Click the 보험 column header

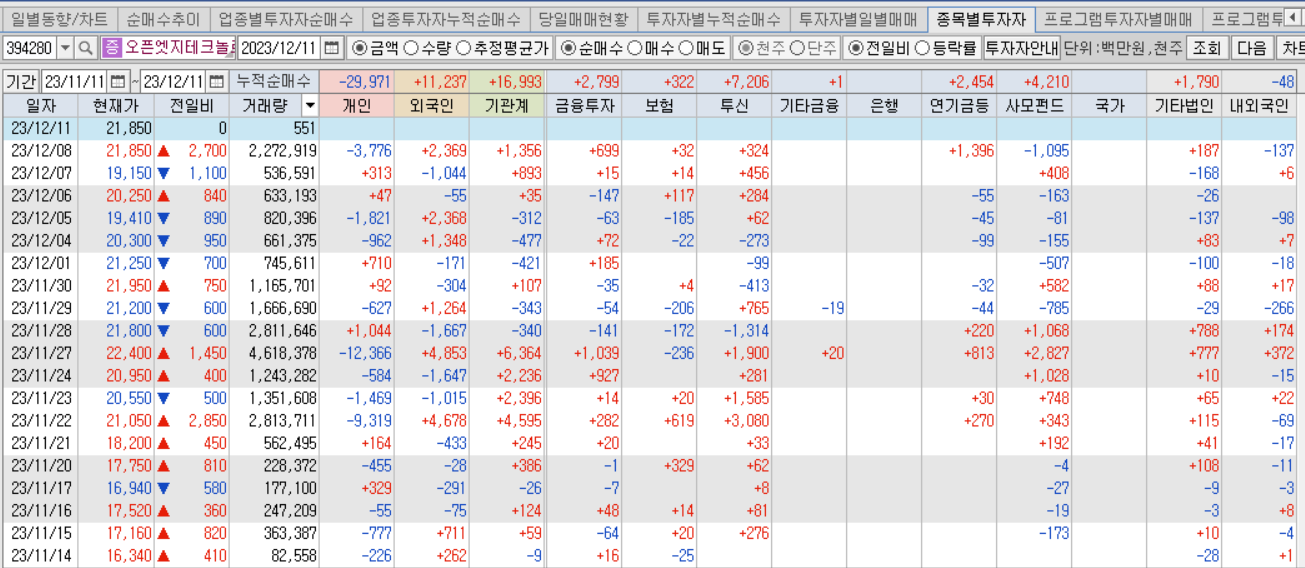pos(659,105)
